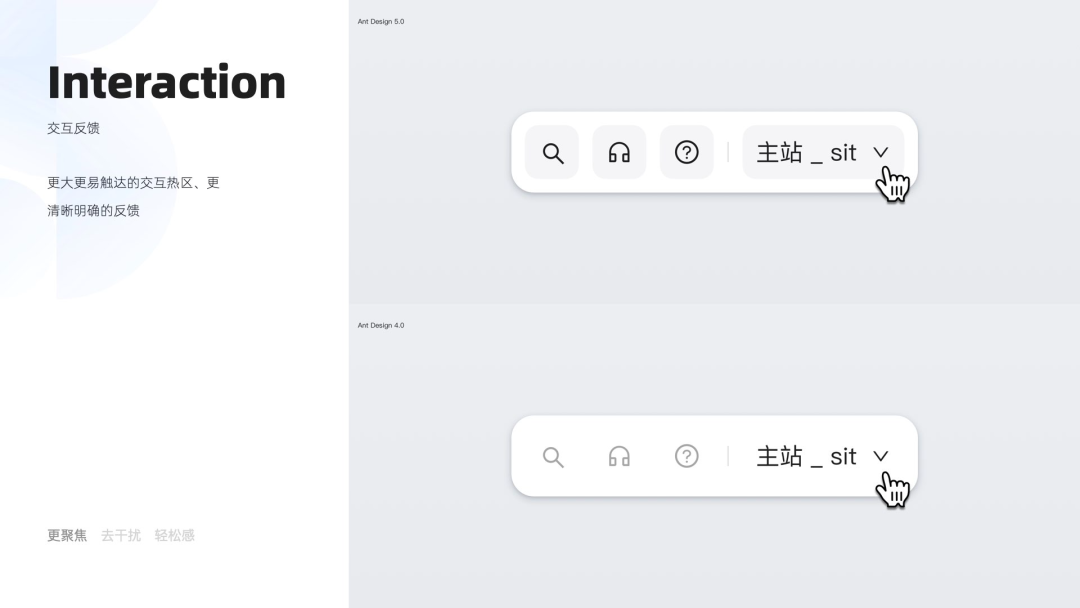Click the help question icon in Ant Design 5.0 bar
This screenshot has height=608, width=1080.
point(686,152)
